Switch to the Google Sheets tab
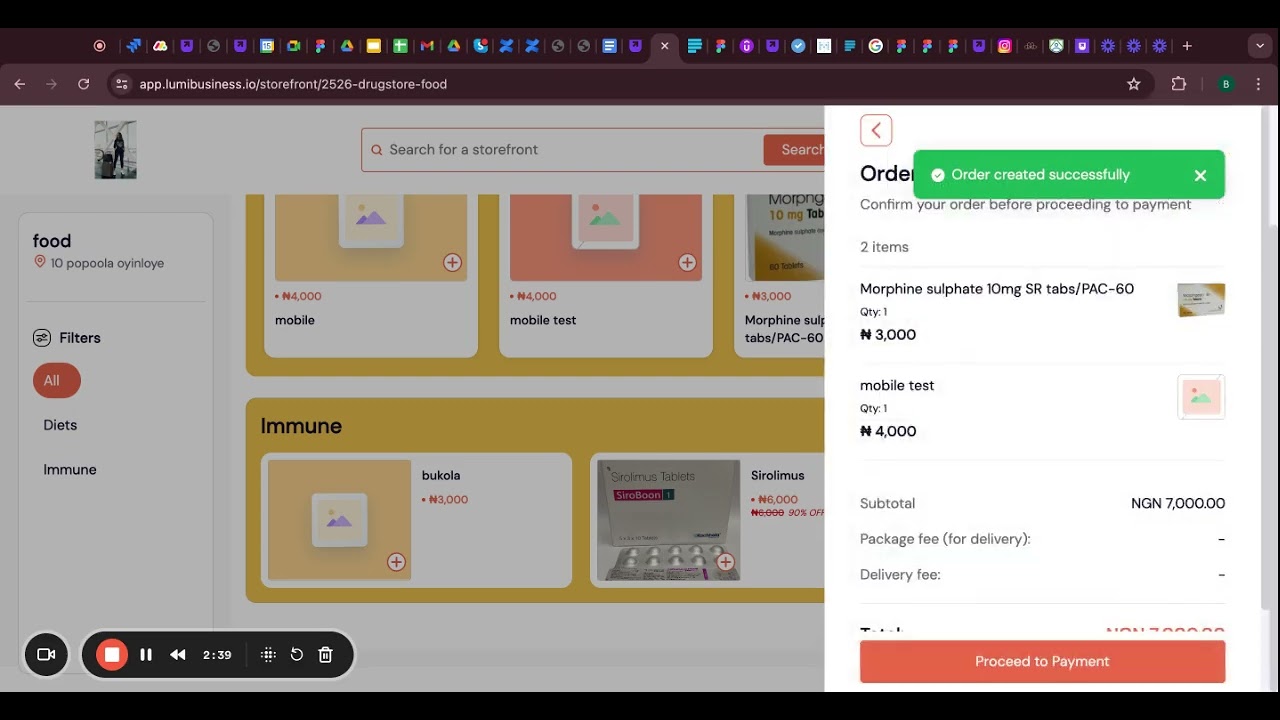Screen dimensions: 1280x720 point(400,46)
